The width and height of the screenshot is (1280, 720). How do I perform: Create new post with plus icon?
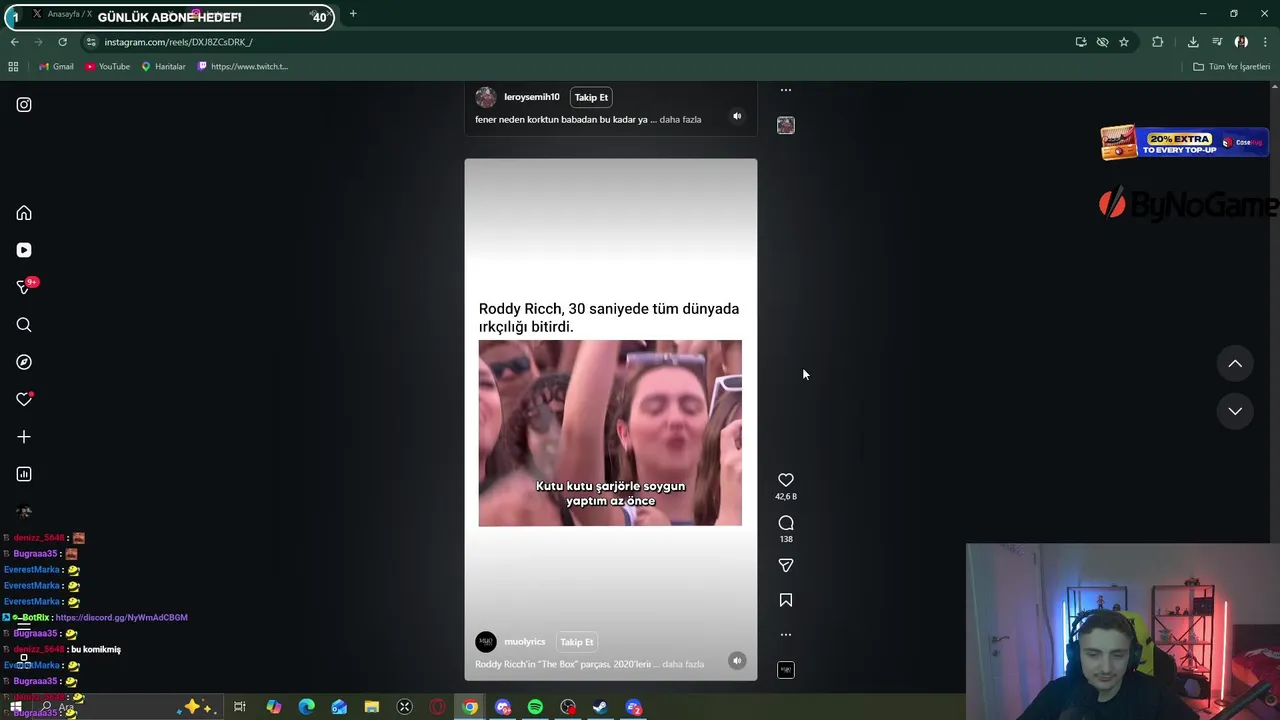(24, 437)
